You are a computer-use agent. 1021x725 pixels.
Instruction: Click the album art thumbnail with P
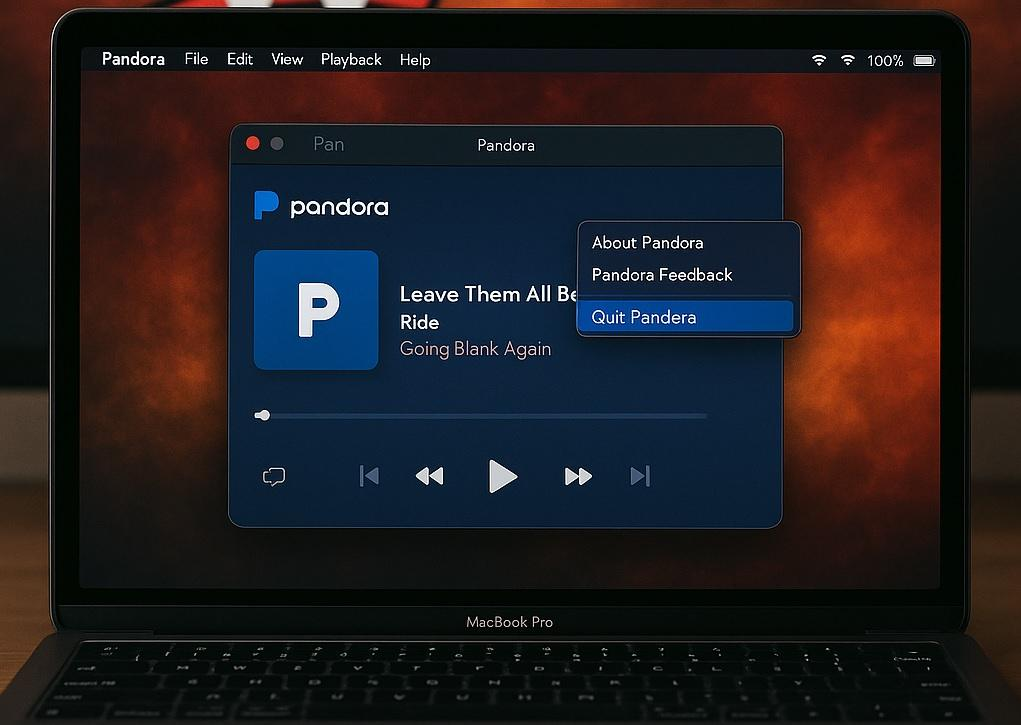[316, 310]
